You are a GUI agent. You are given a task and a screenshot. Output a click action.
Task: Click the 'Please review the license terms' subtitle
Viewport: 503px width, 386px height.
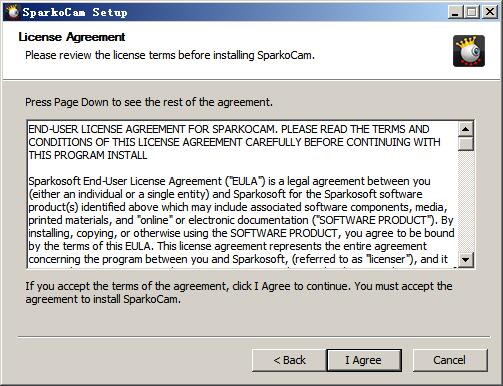(170, 55)
